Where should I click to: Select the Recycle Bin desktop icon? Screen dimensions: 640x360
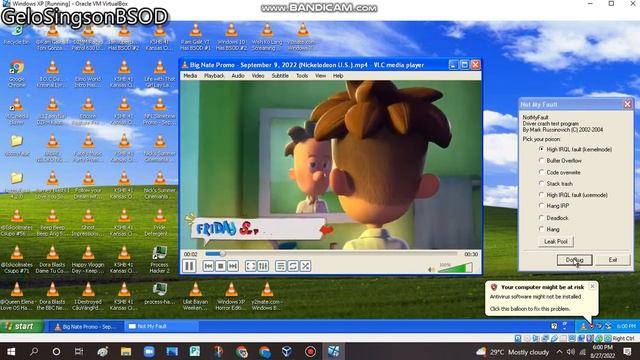pyautogui.click(x=17, y=35)
